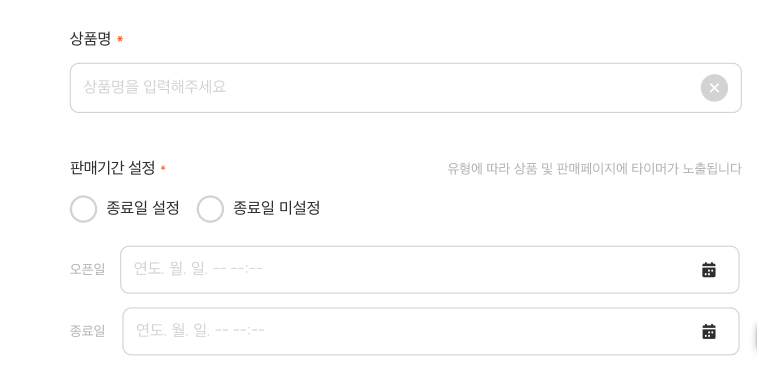Select the 월 segment in the 종료일 field
Screen dimensions: 757x380
(180, 330)
